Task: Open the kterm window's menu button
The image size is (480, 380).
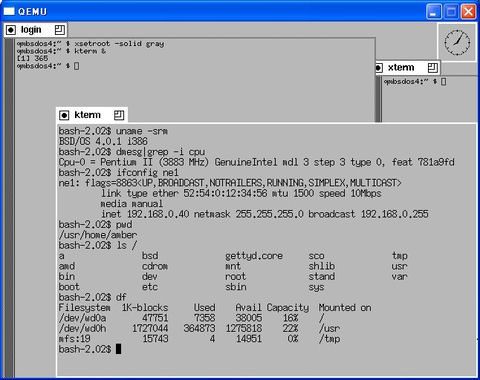Action: 64,115
